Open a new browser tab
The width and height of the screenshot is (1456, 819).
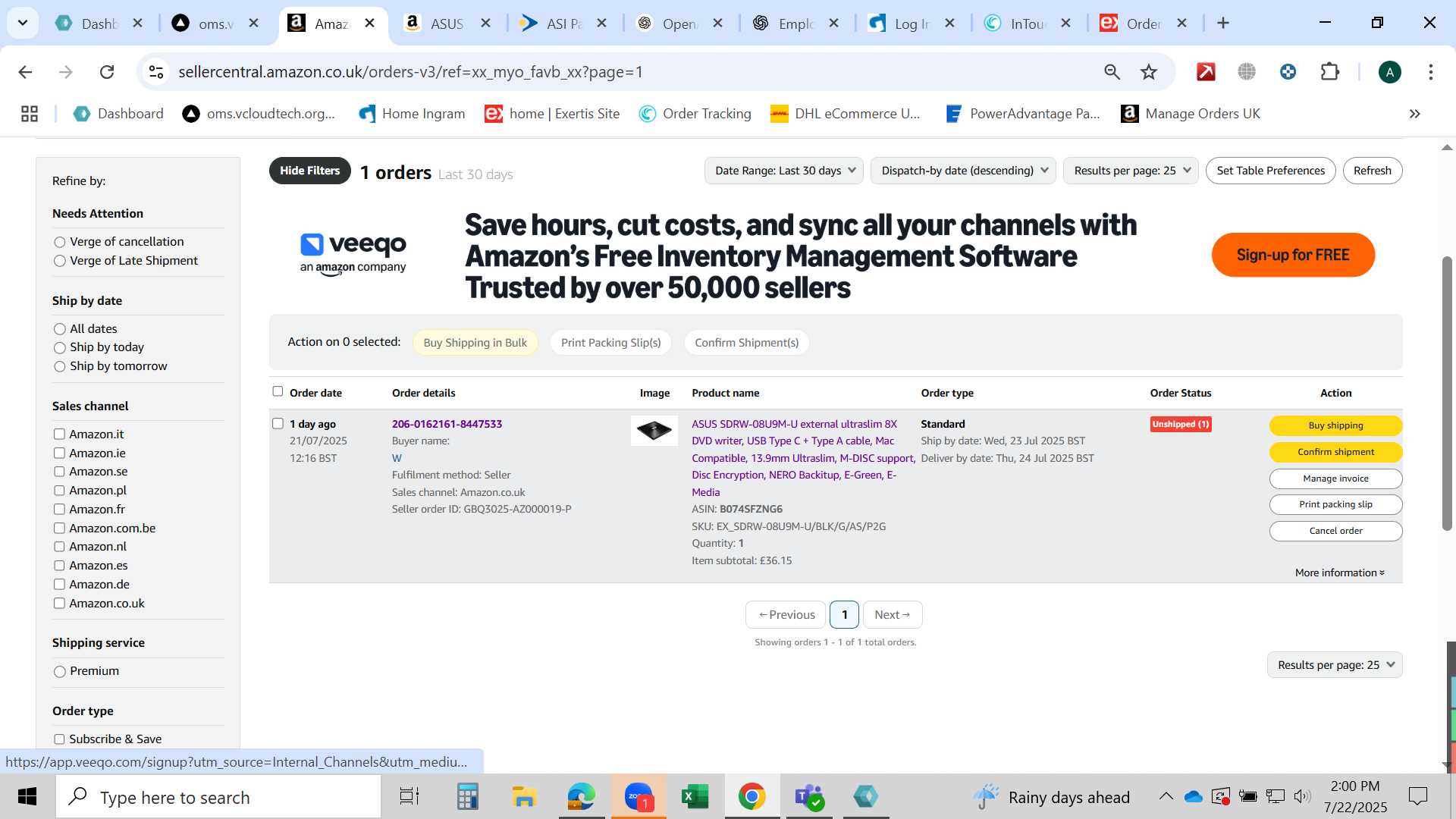[x=1223, y=23]
